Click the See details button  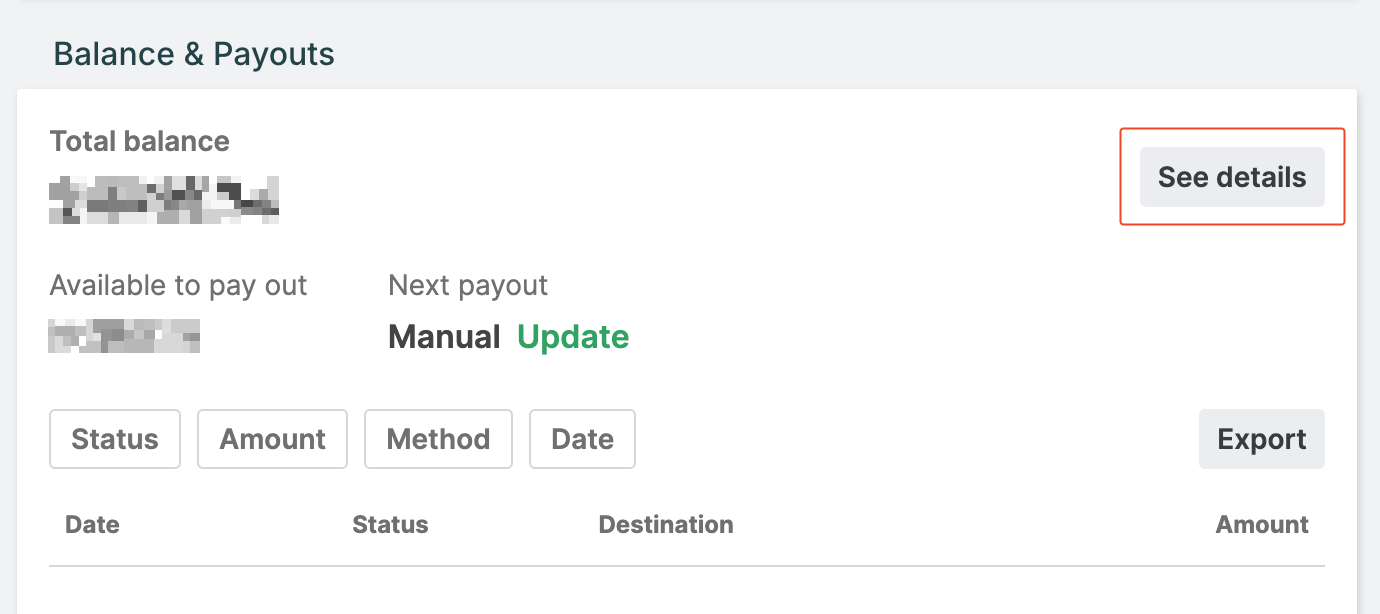point(1232,178)
